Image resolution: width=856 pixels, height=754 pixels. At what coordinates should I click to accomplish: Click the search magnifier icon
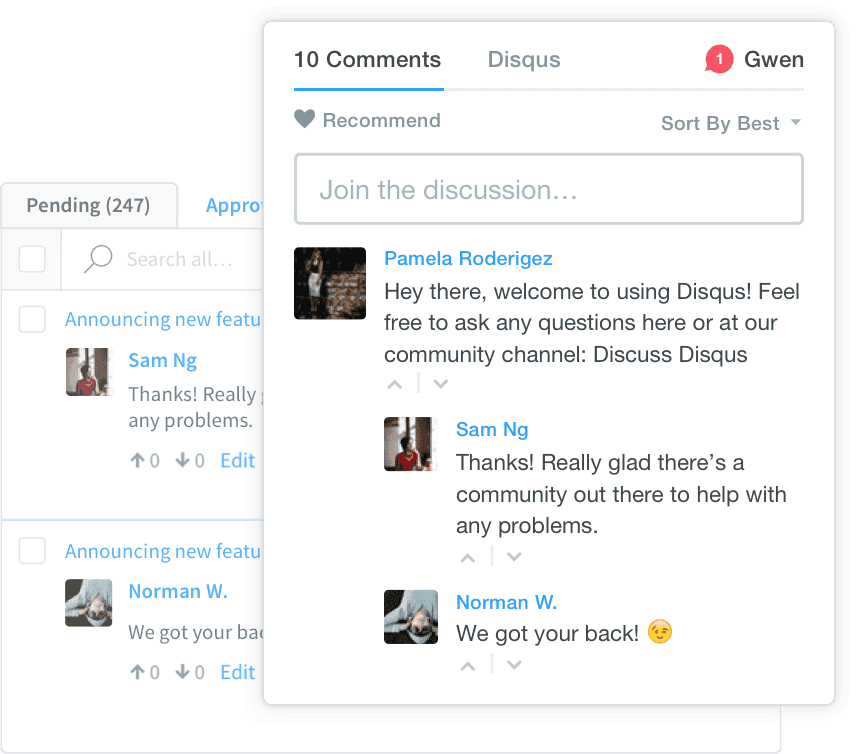[x=98, y=259]
